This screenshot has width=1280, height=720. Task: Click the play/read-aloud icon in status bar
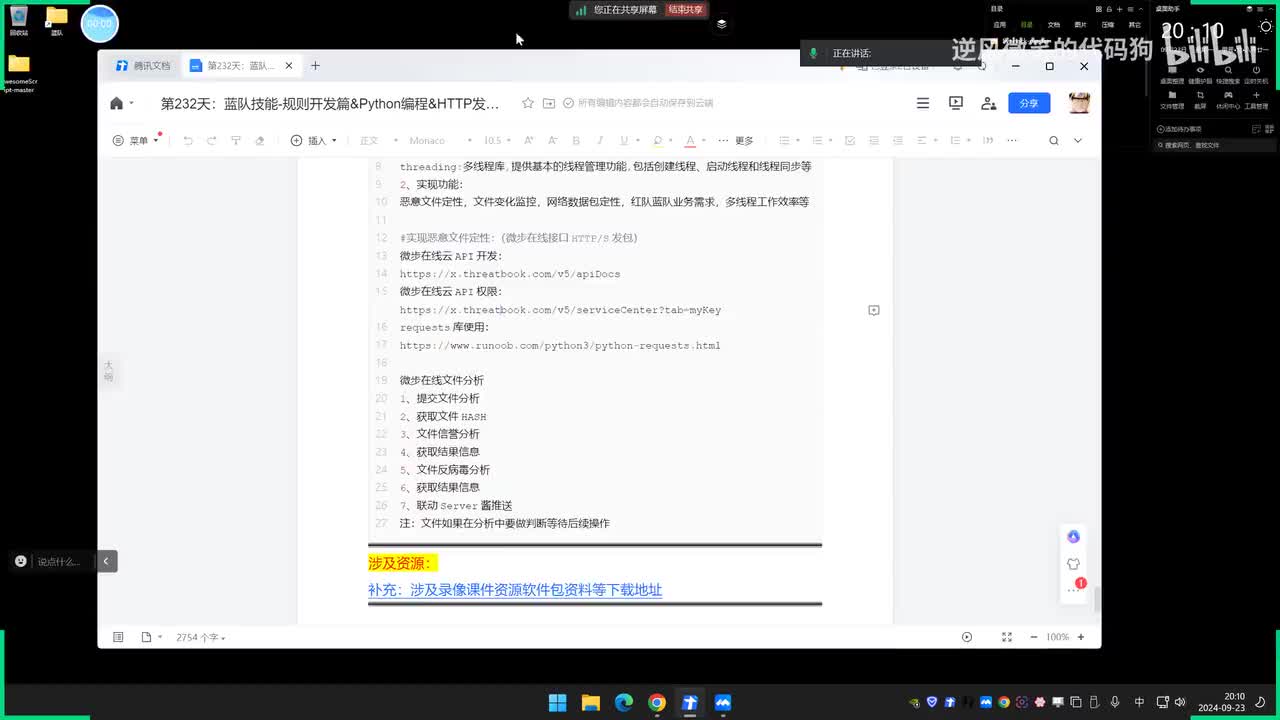[967, 637]
